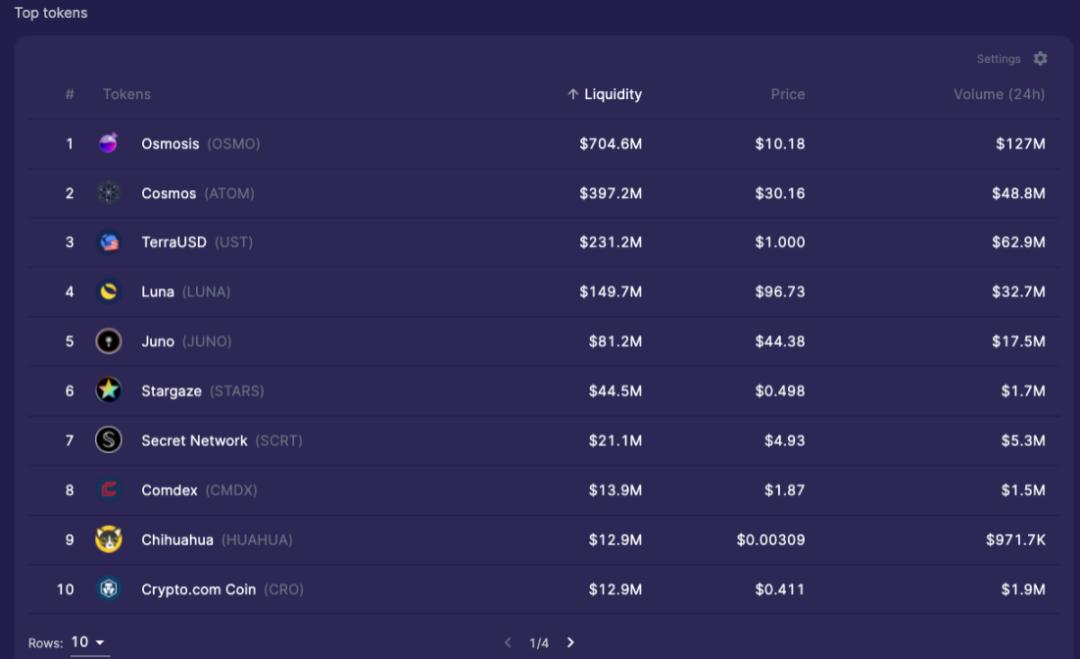Viewport: 1080px width, 659px height.
Task: Click the Settings label text
Action: 998,59
